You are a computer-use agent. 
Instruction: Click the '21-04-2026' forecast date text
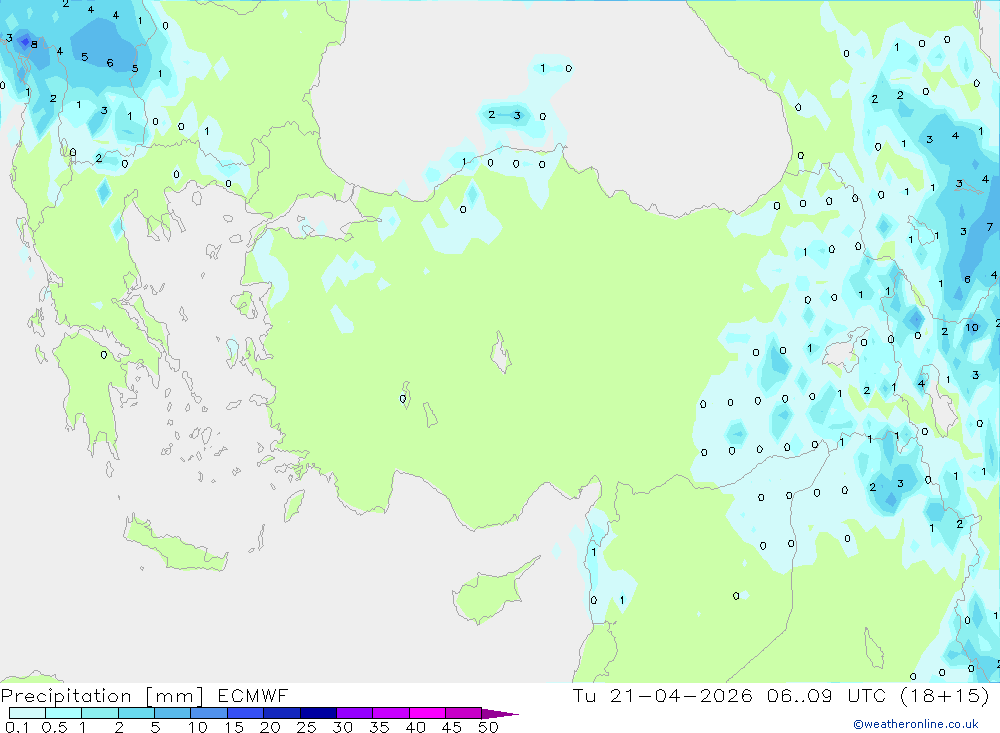coord(680,695)
